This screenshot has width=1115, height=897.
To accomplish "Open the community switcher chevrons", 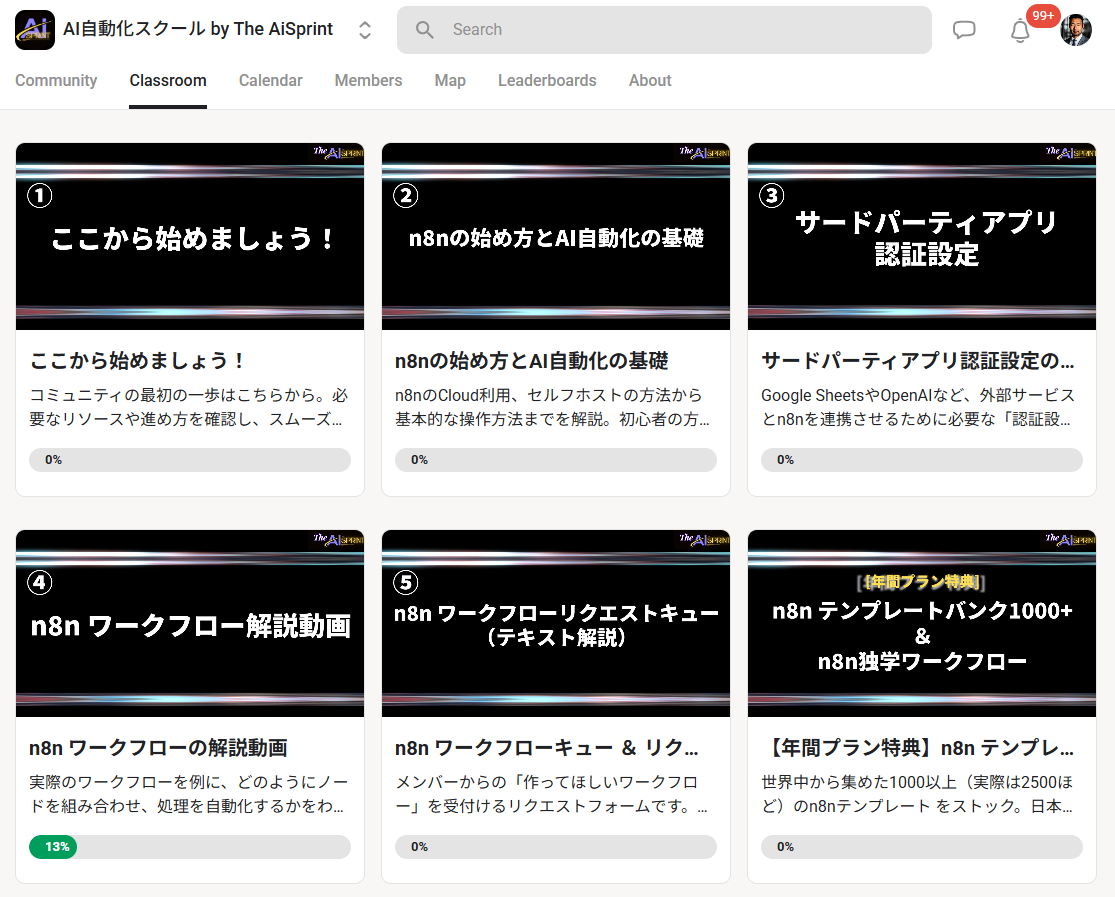I will coord(365,30).
